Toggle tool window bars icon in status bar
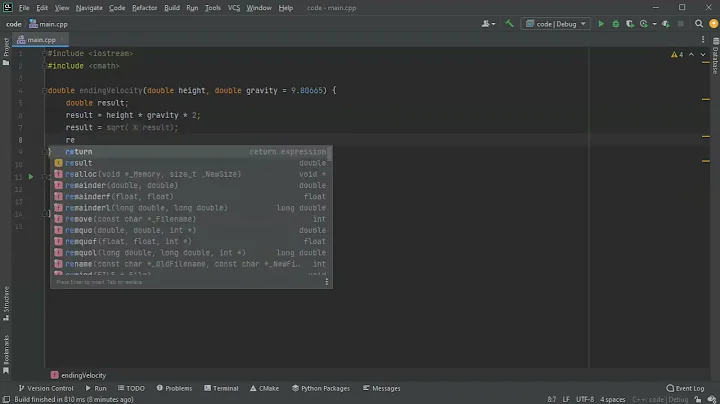Image resolution: width=720 pixels, height=404 pixels. (x=6, y=399)
